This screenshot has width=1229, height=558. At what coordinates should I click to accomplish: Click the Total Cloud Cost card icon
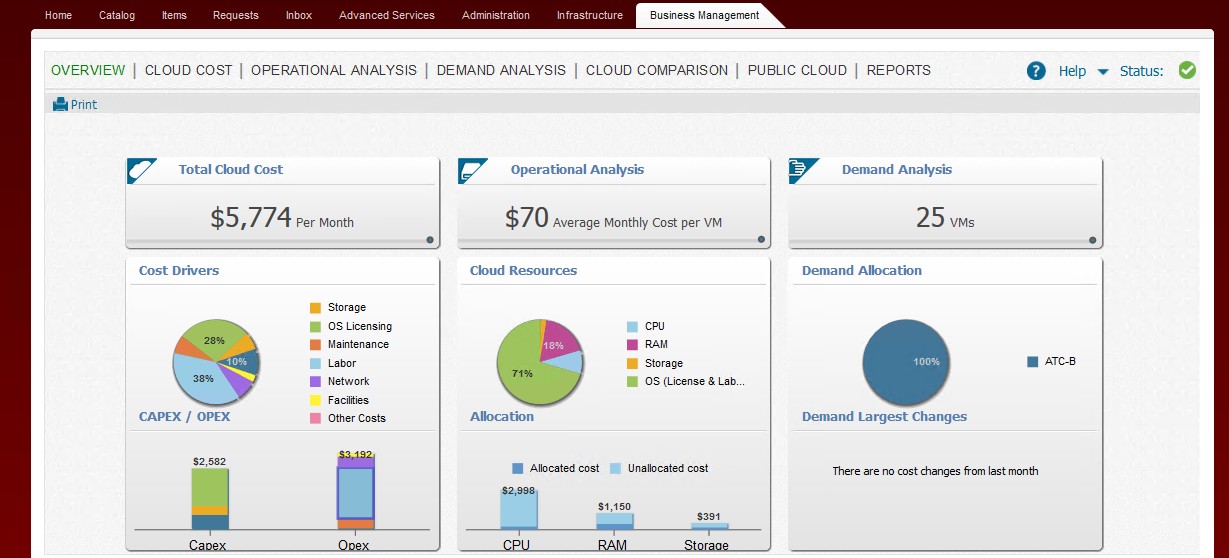(x=142, y=170)
